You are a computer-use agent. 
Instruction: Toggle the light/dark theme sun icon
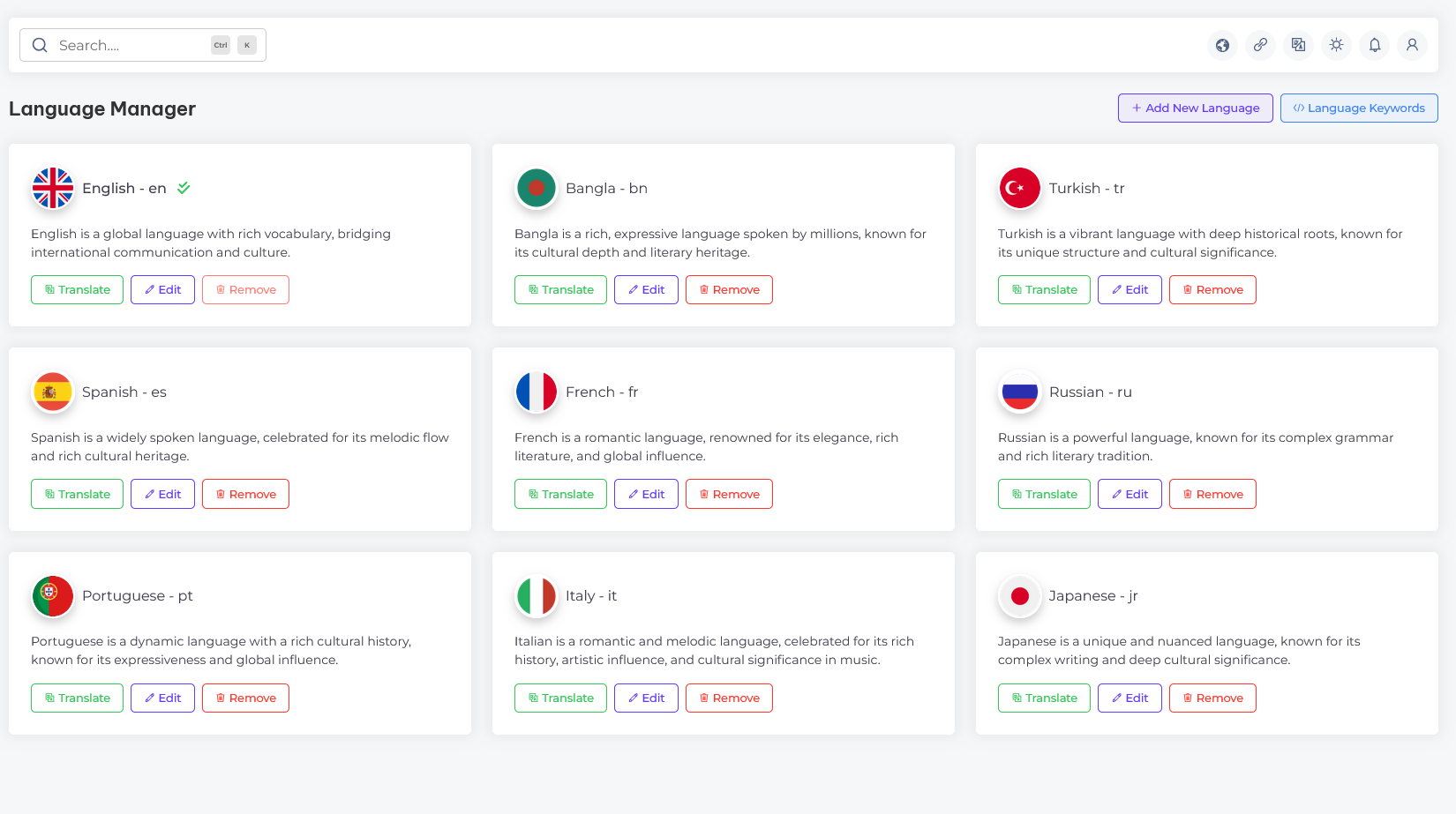coord(1336,45)
